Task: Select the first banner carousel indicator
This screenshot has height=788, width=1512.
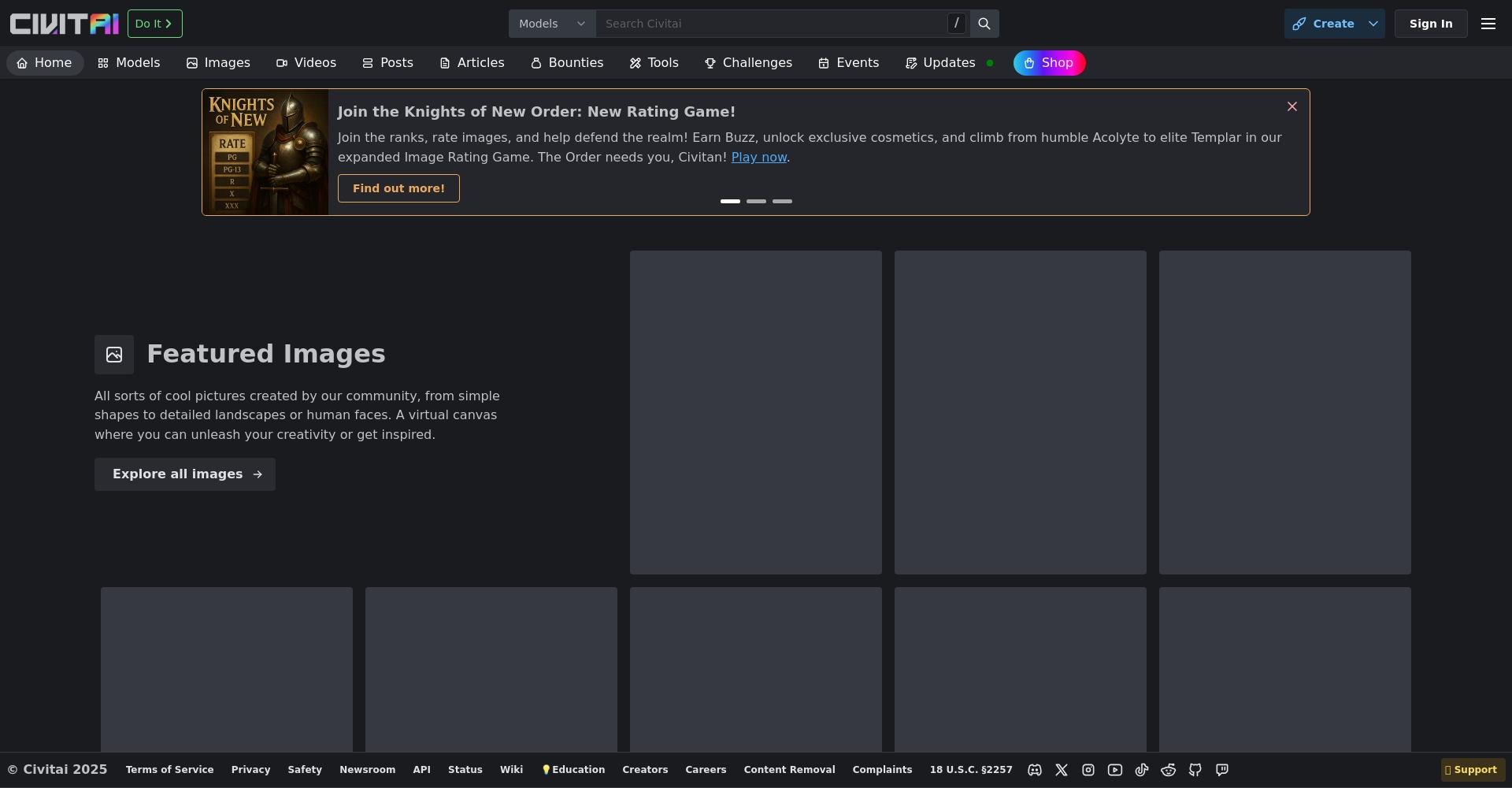Action: (x=730, y=202)
